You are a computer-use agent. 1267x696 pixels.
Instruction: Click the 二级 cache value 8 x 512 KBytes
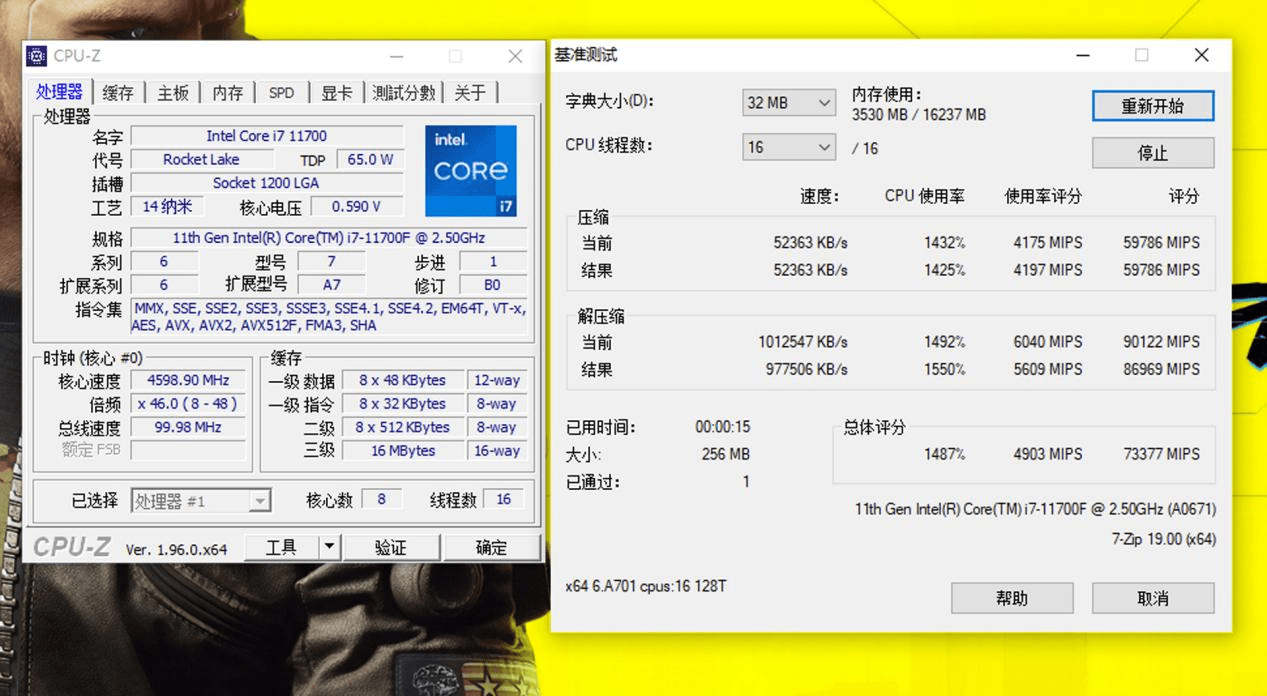point(403,427)
